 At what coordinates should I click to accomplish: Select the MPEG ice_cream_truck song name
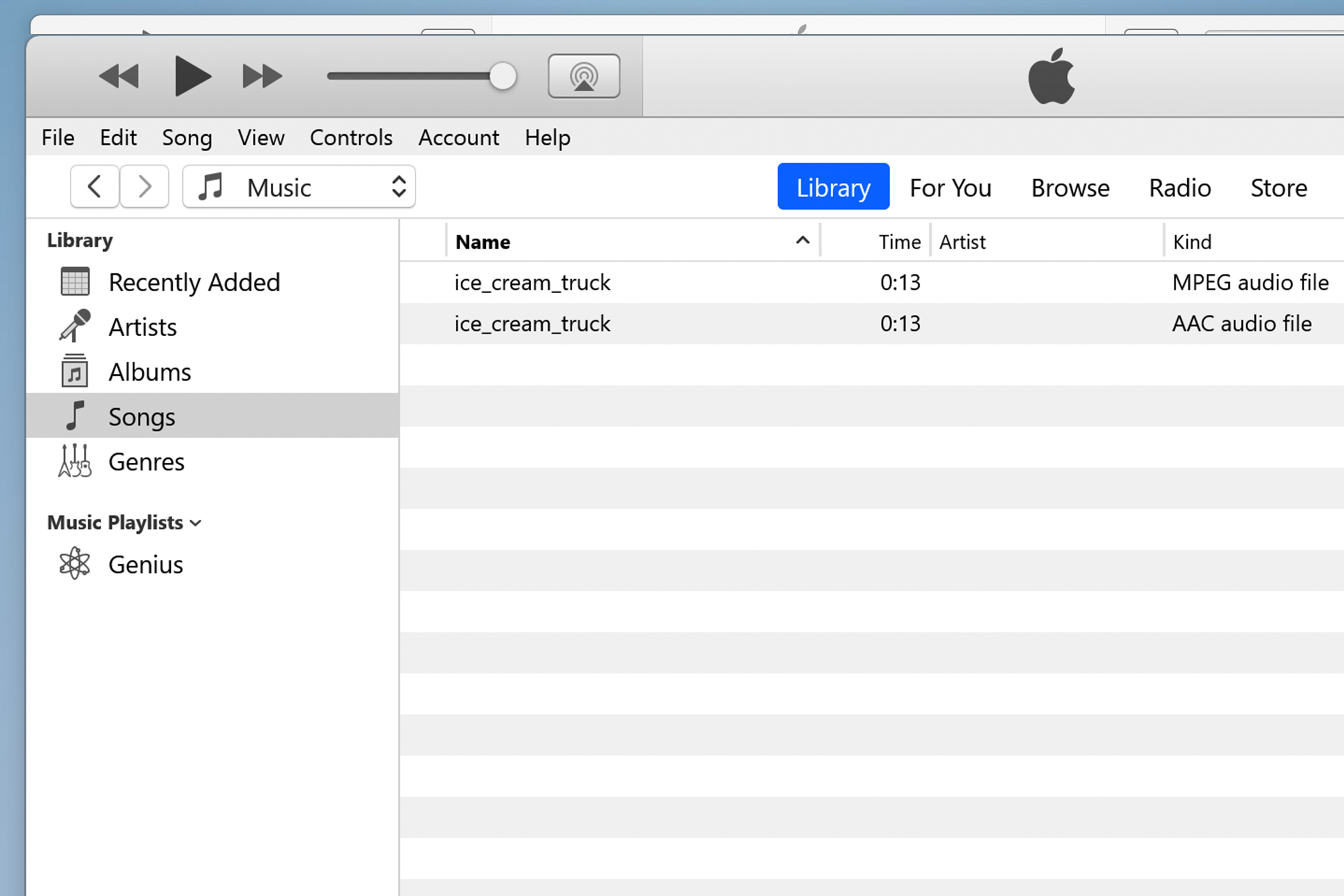coord(532,283)
